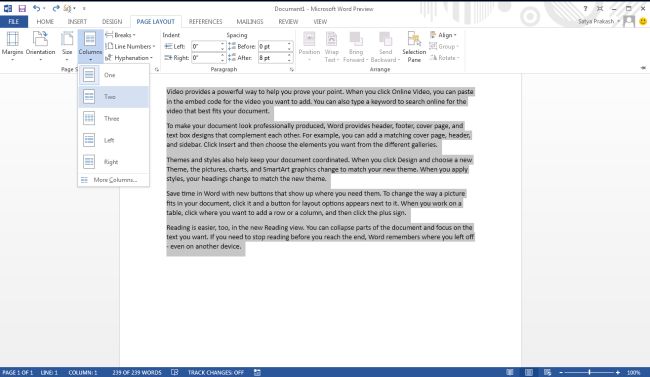Image resolution: width=650 pixels, height=377 pixels.
Task: Open Page Setup dialog launcher
Action: pyautogui.click(x=157, y=70)
